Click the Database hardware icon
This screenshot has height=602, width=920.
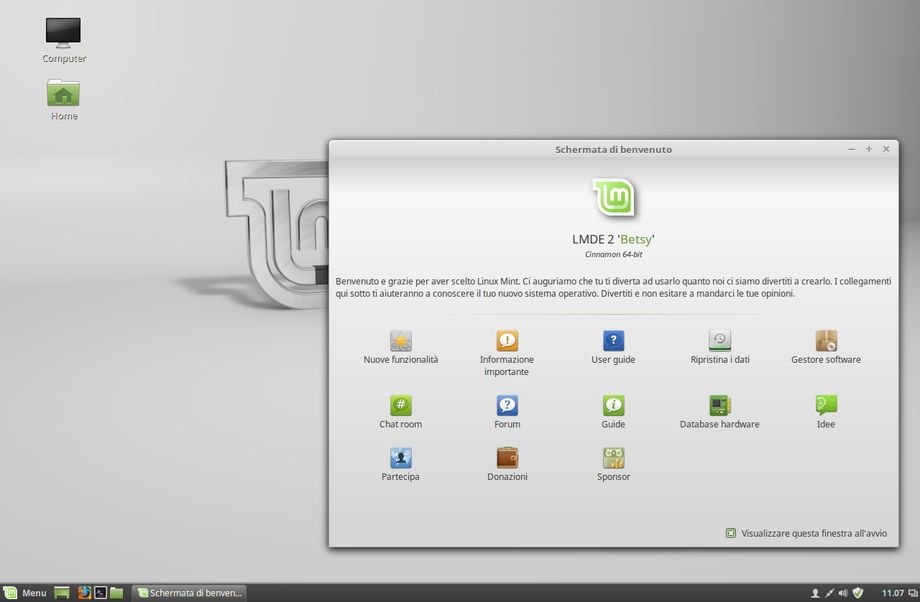pos(720,406)
